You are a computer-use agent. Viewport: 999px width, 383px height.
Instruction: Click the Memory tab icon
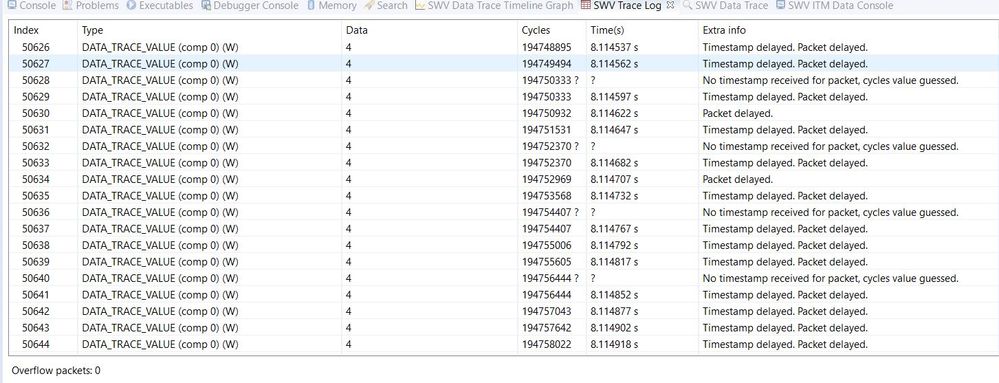point(310,5)
